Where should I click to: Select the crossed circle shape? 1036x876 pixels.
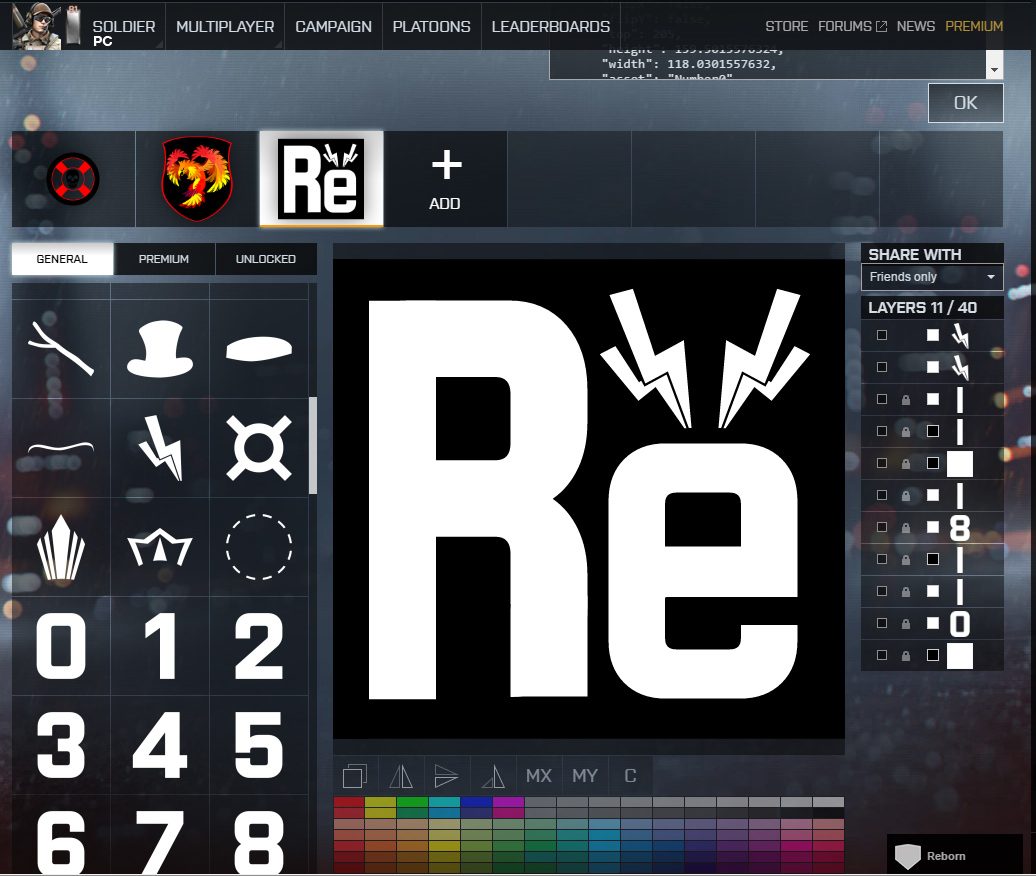(x=259, y=447)
